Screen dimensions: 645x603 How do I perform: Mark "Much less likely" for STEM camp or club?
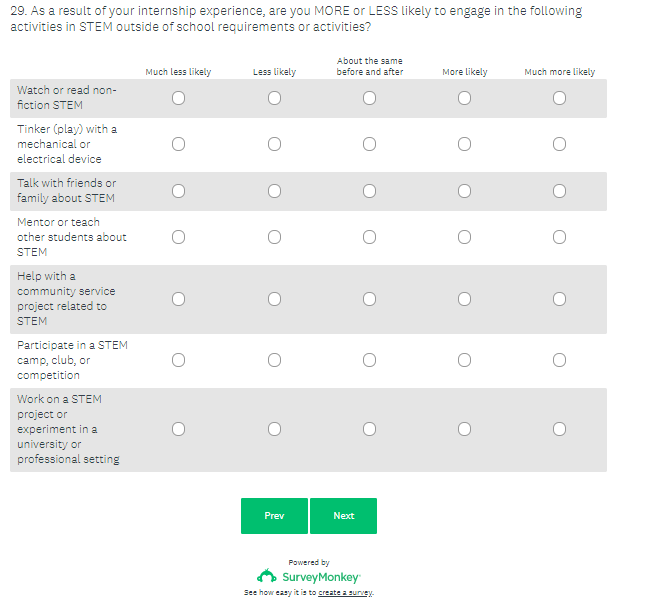(x=178, y=360)
